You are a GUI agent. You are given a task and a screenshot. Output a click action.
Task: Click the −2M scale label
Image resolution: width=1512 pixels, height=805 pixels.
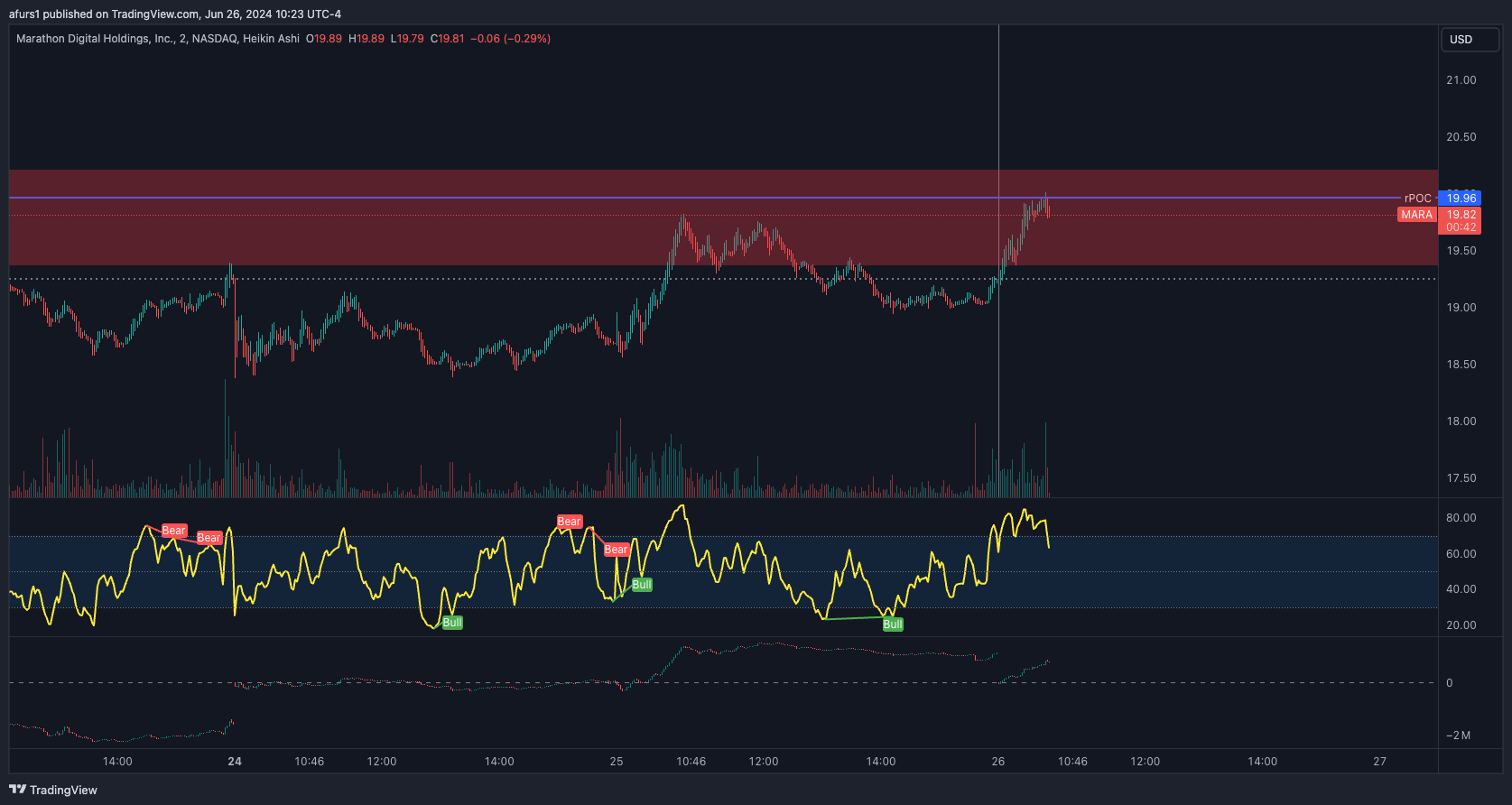(1459, 736)
